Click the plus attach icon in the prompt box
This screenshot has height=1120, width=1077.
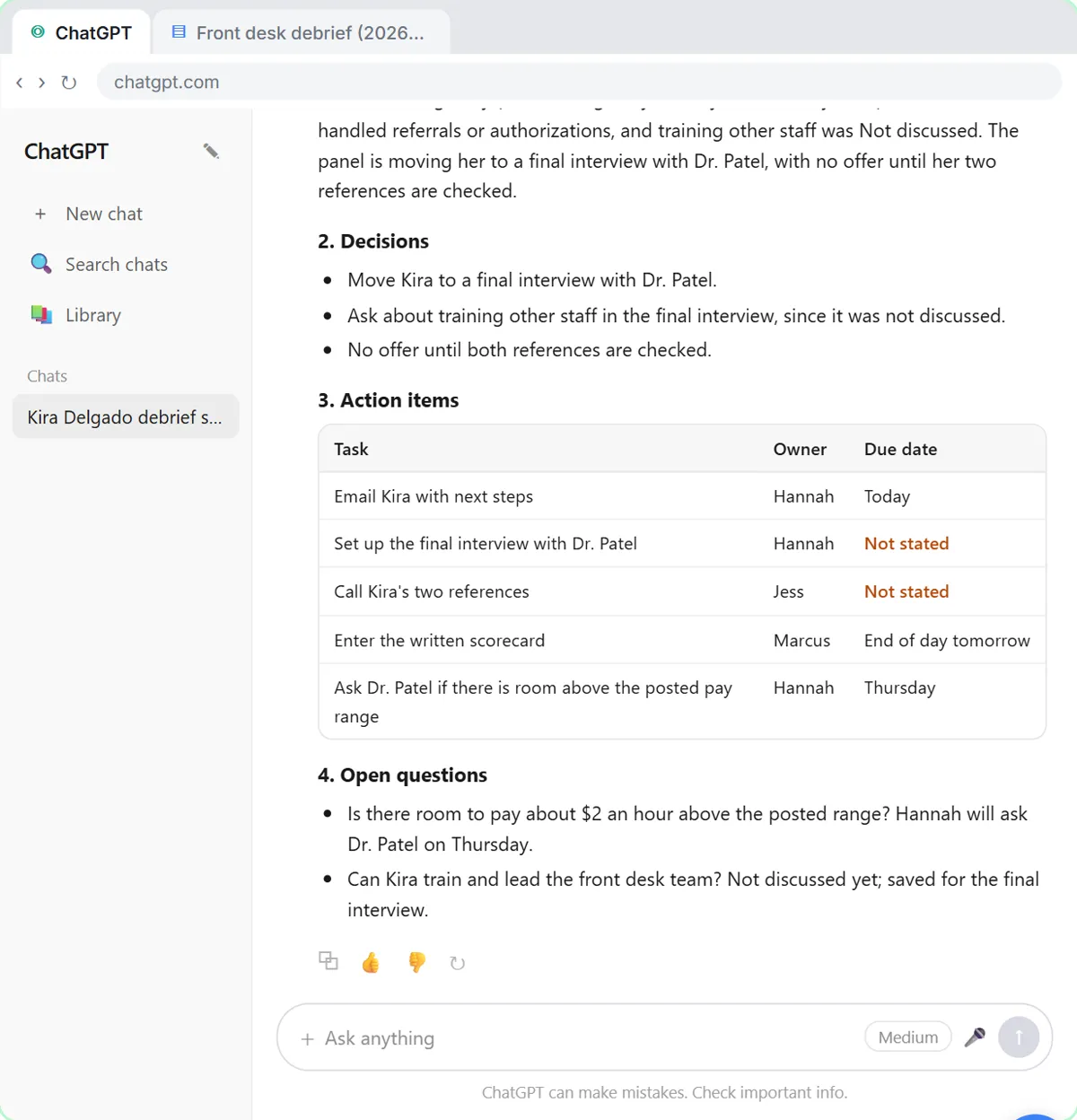tap(308, 1038)
